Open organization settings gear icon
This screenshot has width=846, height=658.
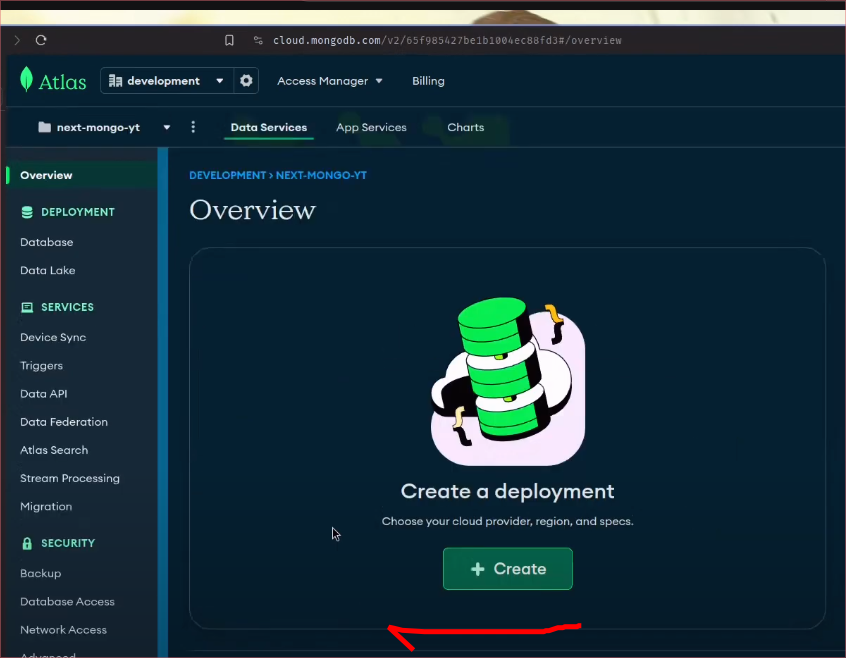point(246,81)
